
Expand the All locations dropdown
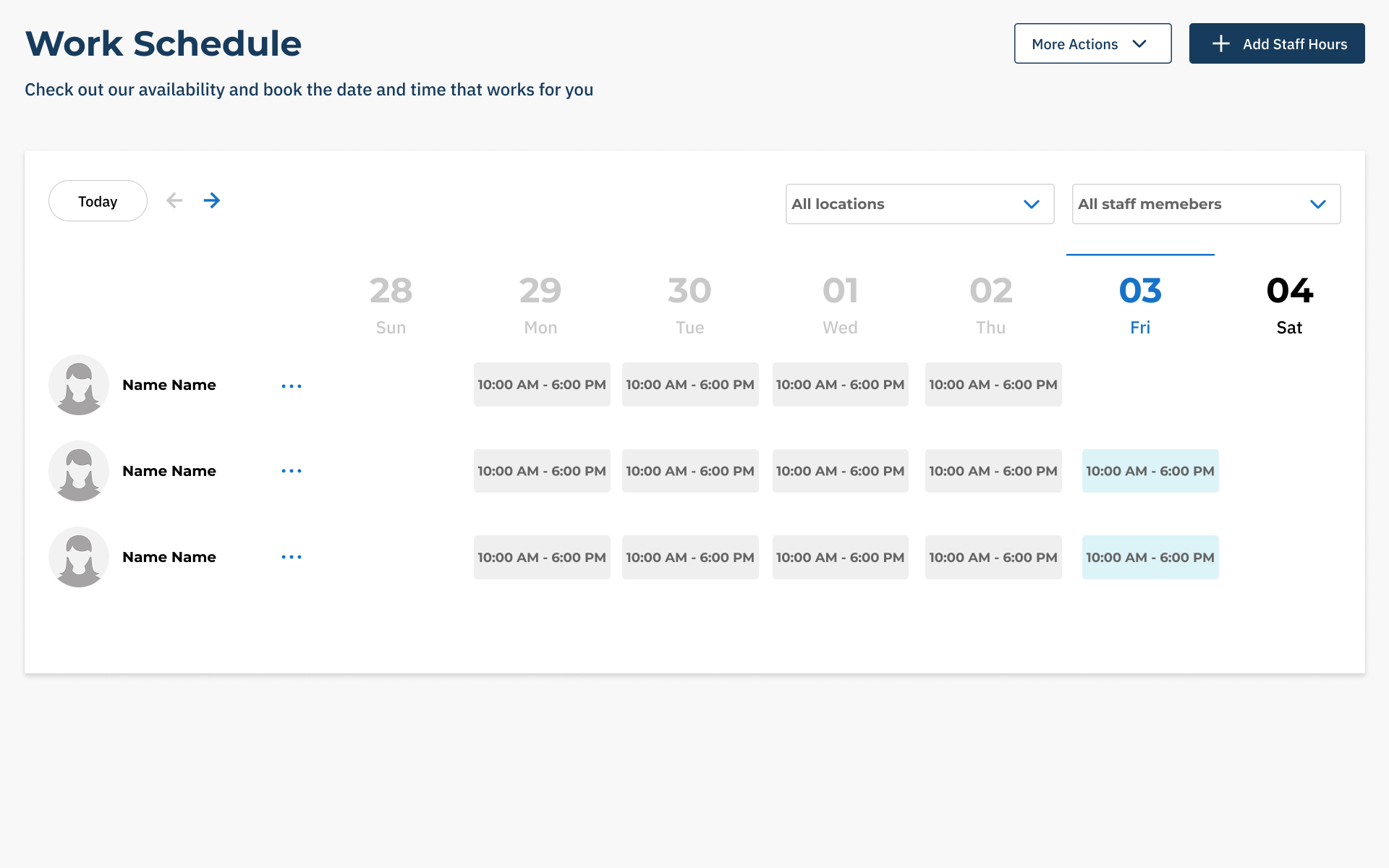point(919,204)
